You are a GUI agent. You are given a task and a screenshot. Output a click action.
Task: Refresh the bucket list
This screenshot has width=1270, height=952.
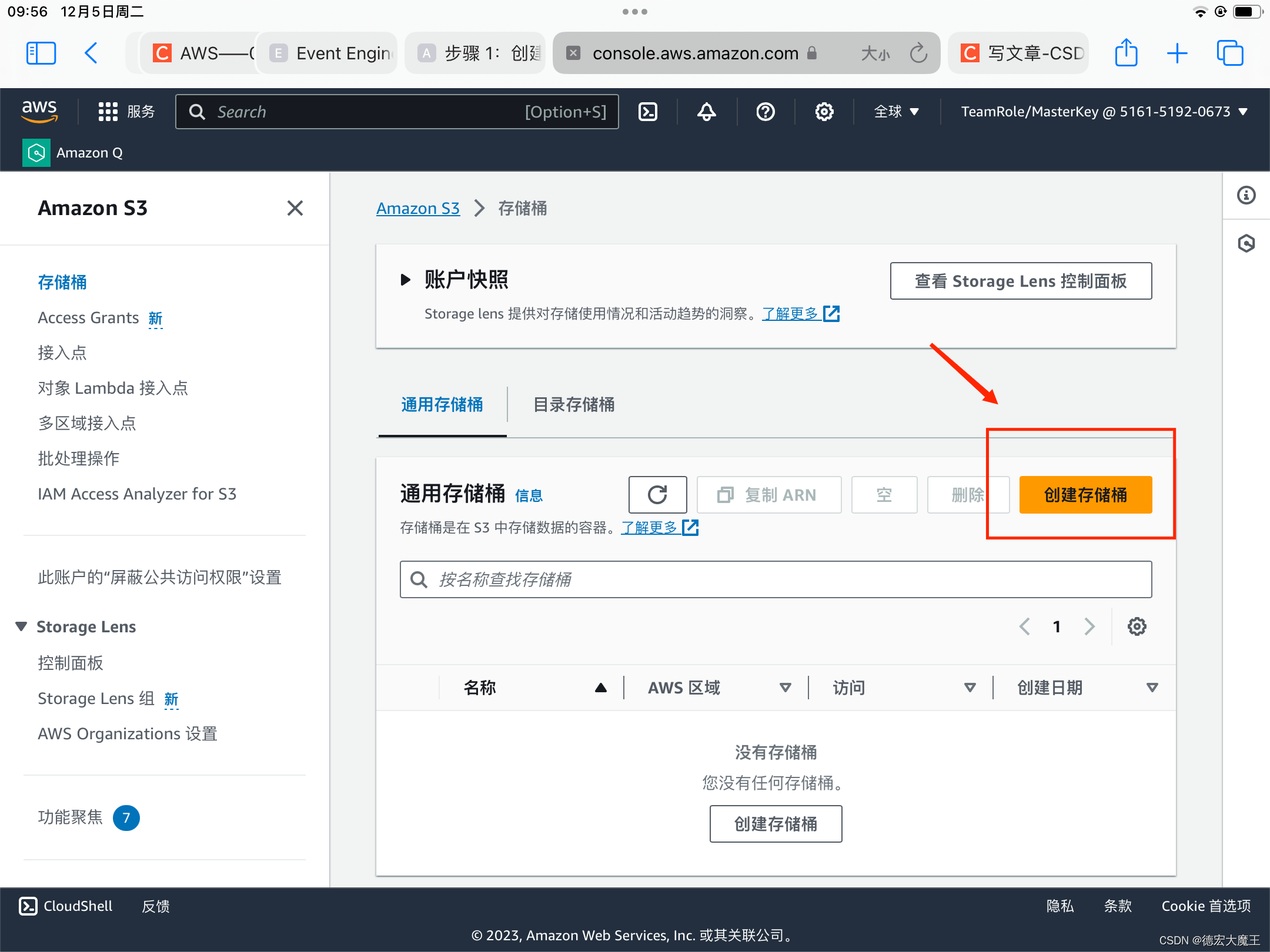click(658, 495)
